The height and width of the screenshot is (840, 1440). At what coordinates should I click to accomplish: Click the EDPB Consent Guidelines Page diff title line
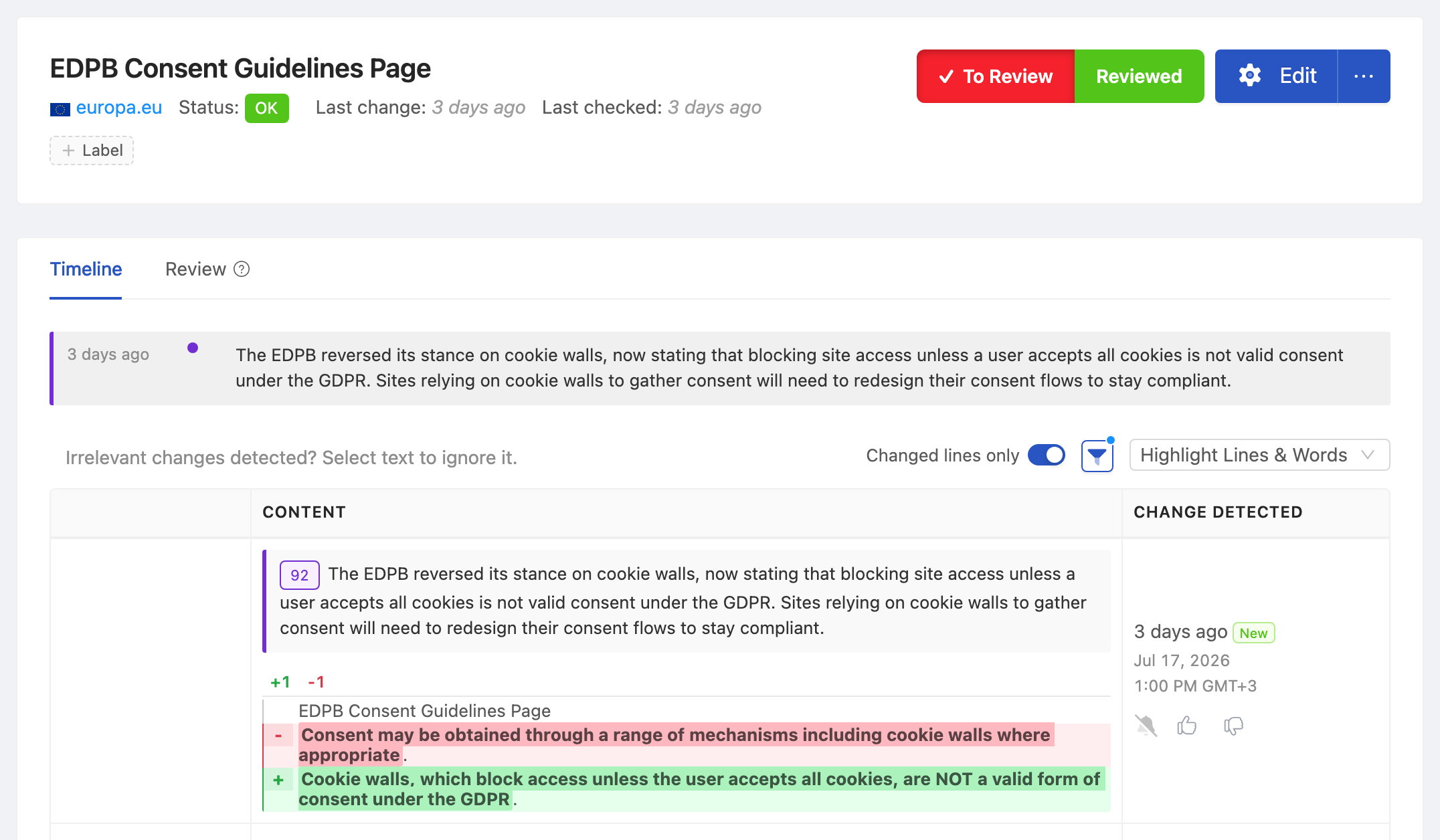[x=424, y=711]
